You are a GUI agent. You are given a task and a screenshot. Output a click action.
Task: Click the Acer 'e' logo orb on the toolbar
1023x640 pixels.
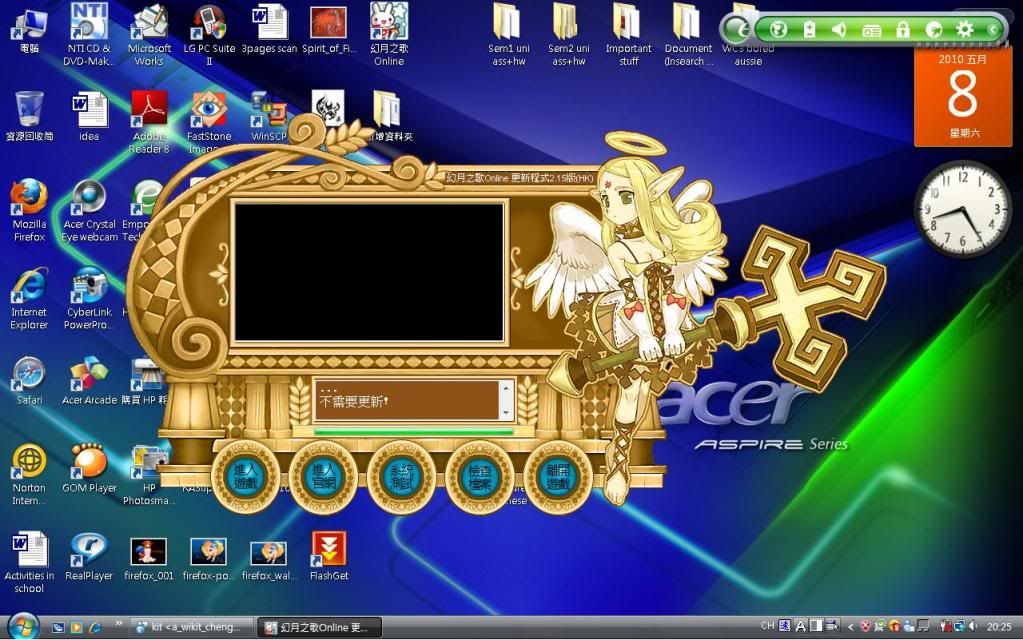(x=737, y=29)
